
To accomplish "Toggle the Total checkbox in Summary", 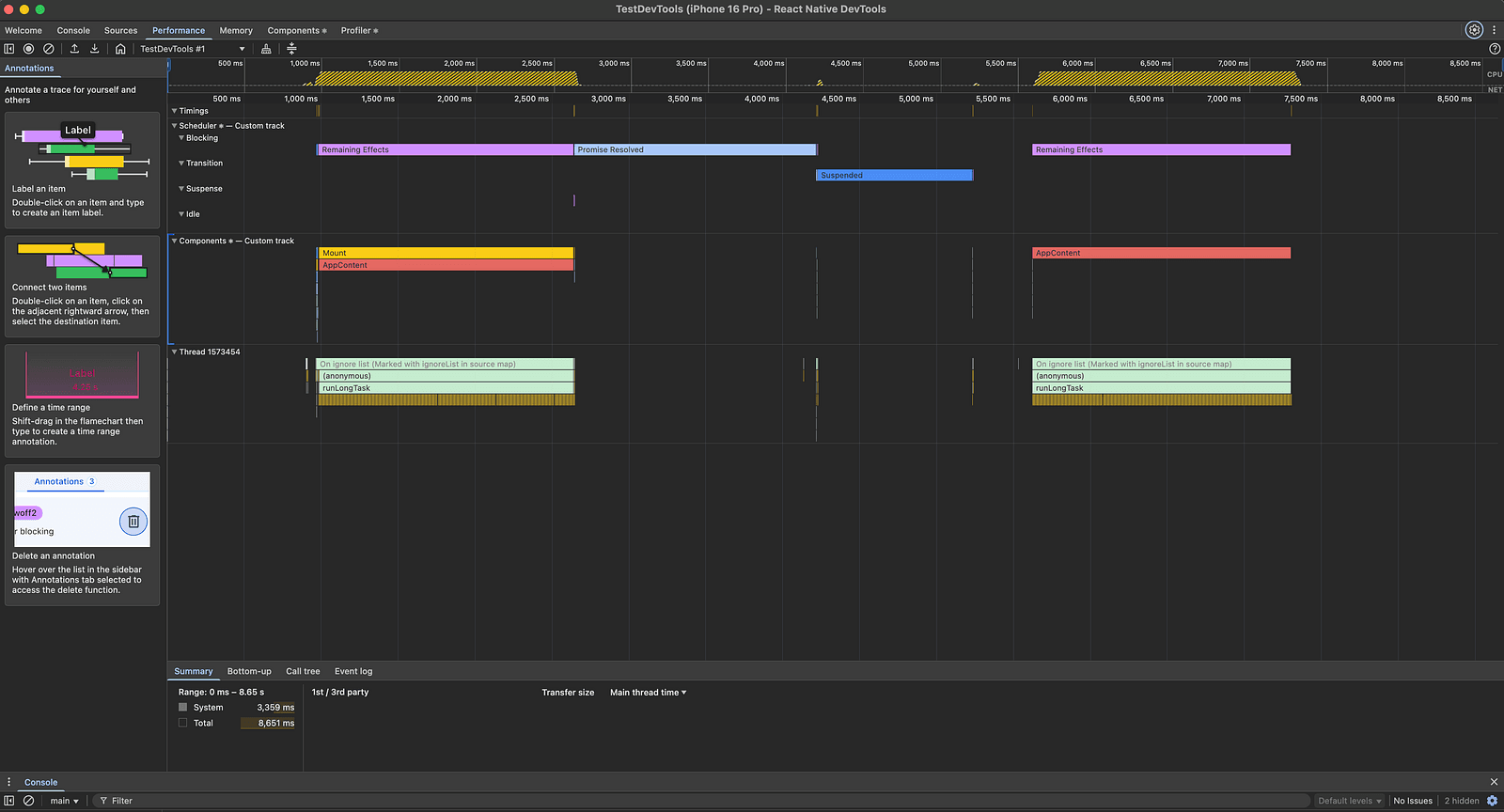I will (183, 723).
